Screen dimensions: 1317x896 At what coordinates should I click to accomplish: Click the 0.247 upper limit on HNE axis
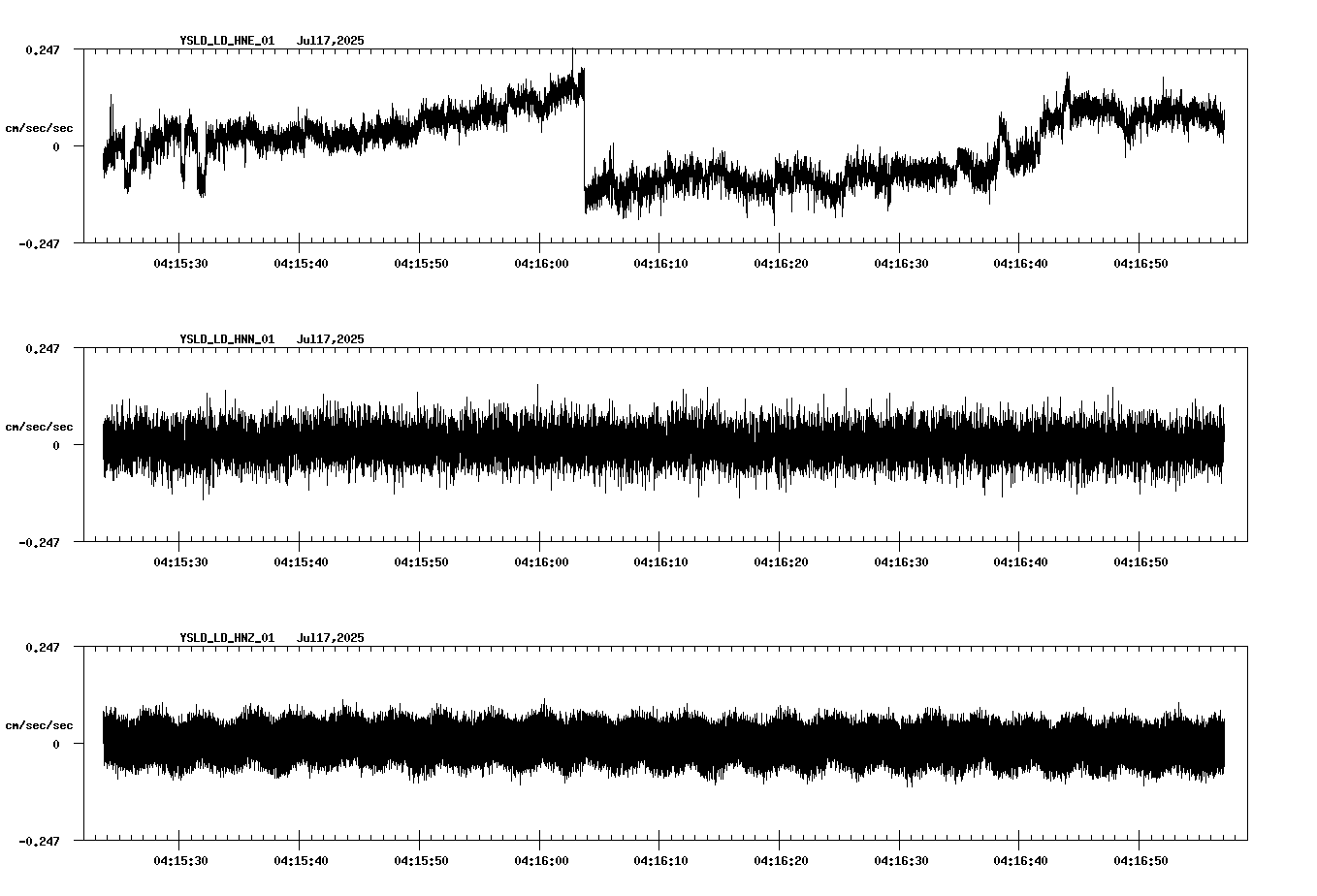(x=42, y=49)
